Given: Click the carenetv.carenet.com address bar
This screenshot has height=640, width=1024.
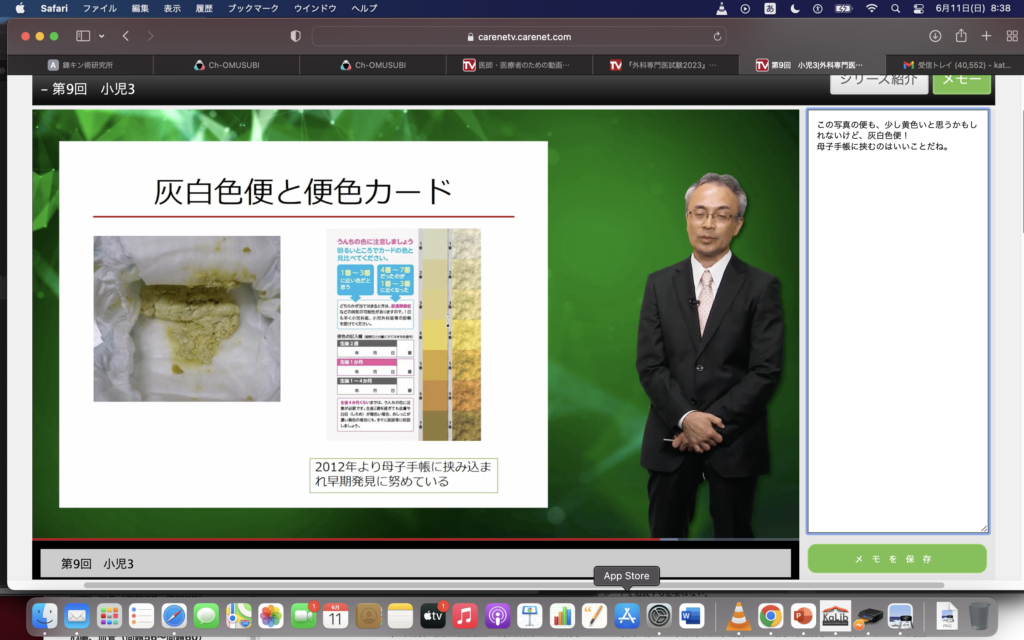Looking at the screenshot, I should (518, 36).
